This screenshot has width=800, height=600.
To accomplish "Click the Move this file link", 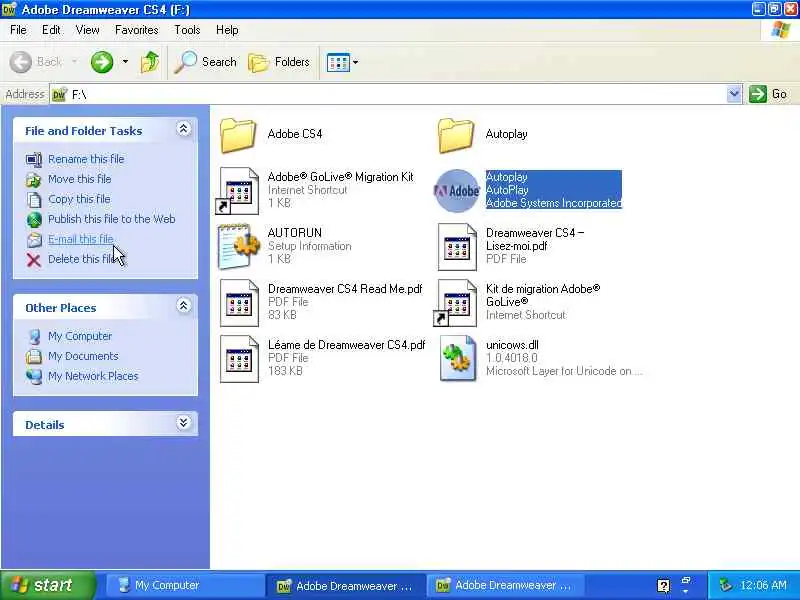I will (80, 179).
